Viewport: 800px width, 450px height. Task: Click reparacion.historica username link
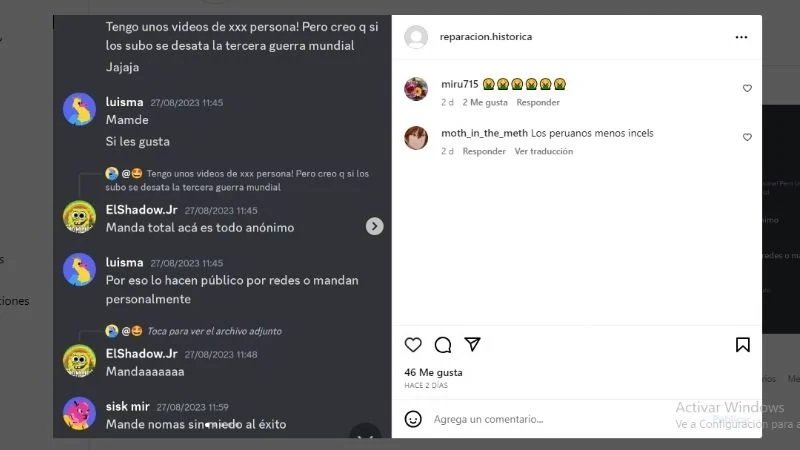[486, 37]
